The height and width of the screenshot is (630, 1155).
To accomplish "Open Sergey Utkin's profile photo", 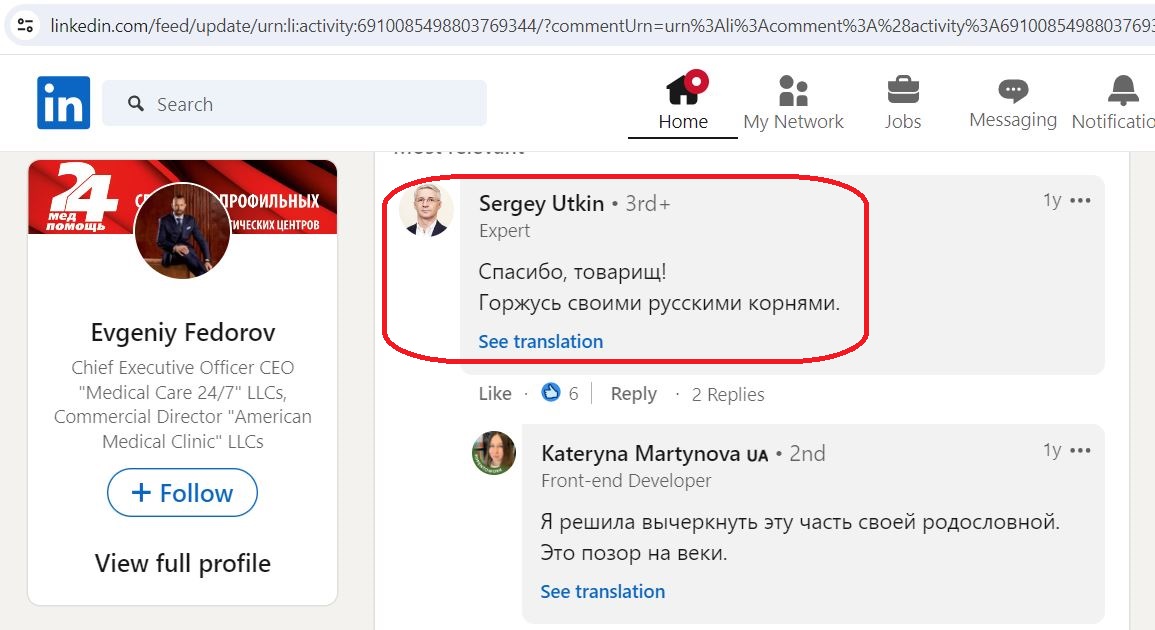I will [x=426, y=210].
